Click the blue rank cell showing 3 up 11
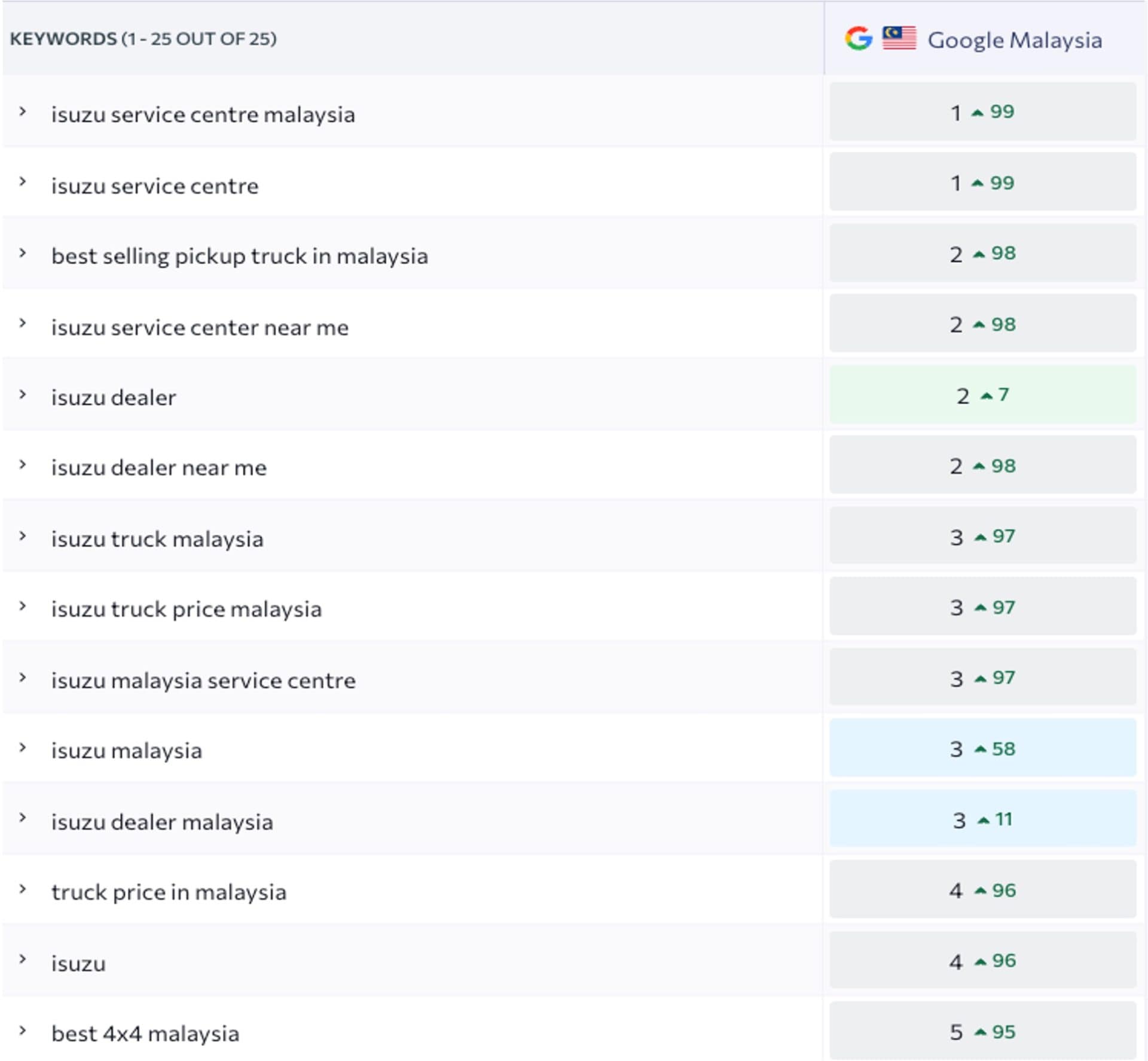Viewport: 1148px width, 1061px height. (x=982, y=819)
